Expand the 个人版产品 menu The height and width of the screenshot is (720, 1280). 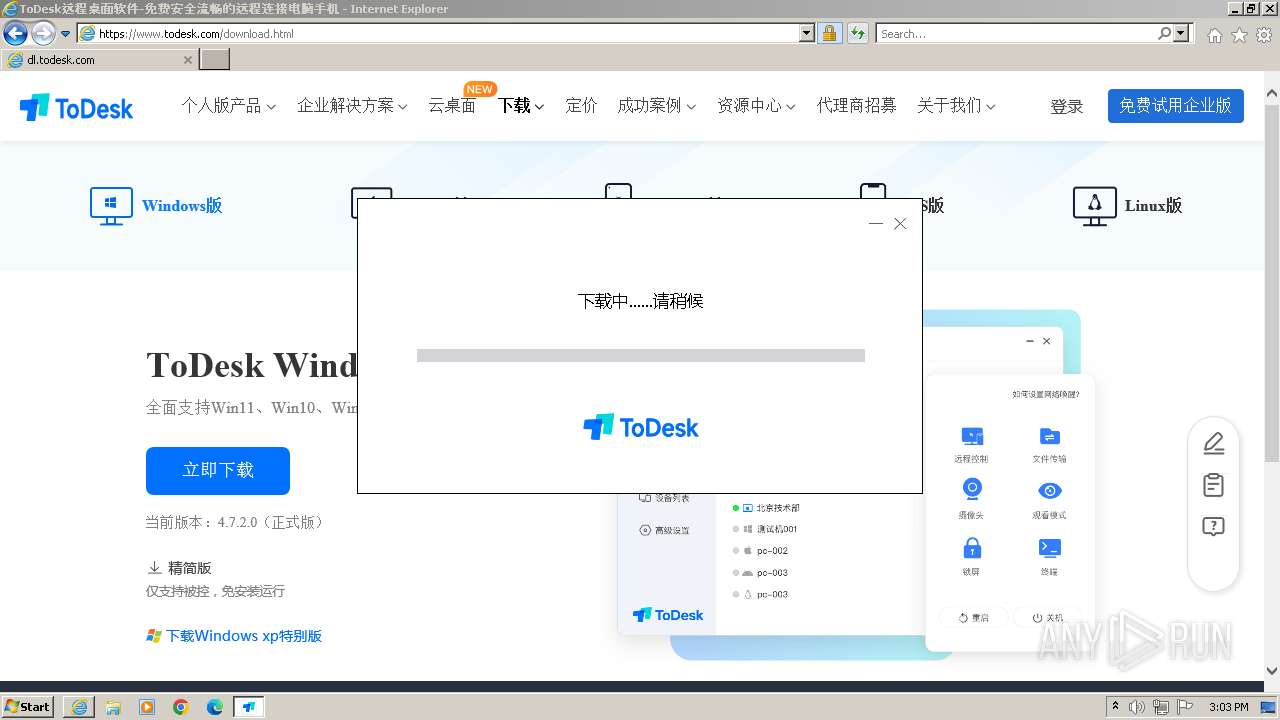click(228, 105)
